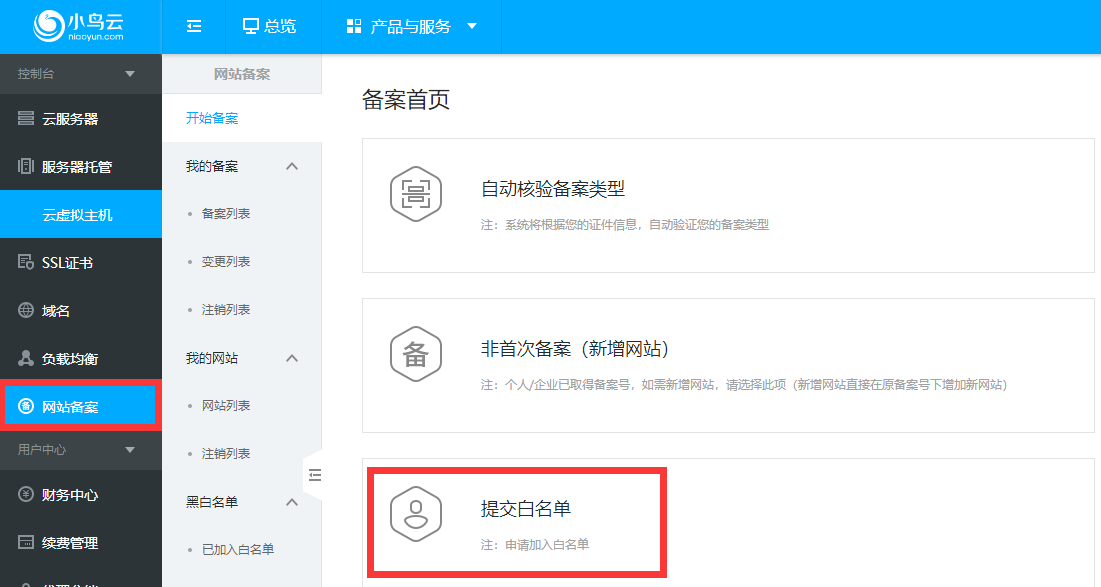Image resolution: width=1101 pixels, height=587 pixels.
Task: Click the 小鸟云 logo
Action: point(80,26)
